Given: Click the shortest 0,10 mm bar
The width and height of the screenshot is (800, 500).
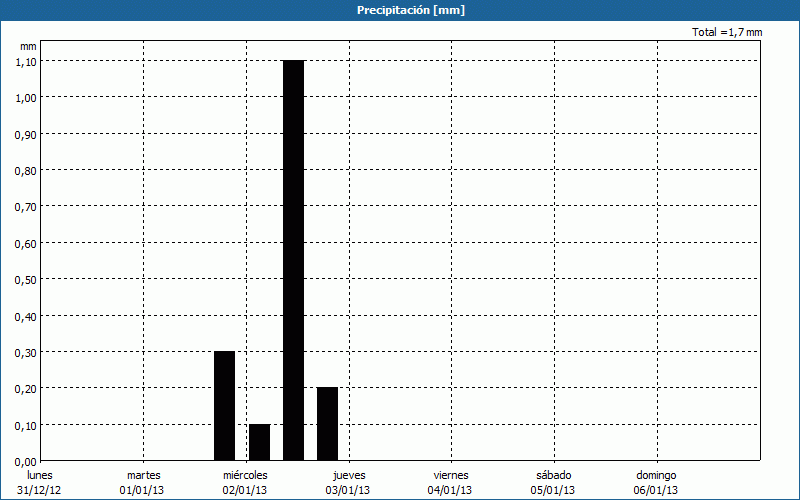Looking at the screenshot, I should 259,442.
